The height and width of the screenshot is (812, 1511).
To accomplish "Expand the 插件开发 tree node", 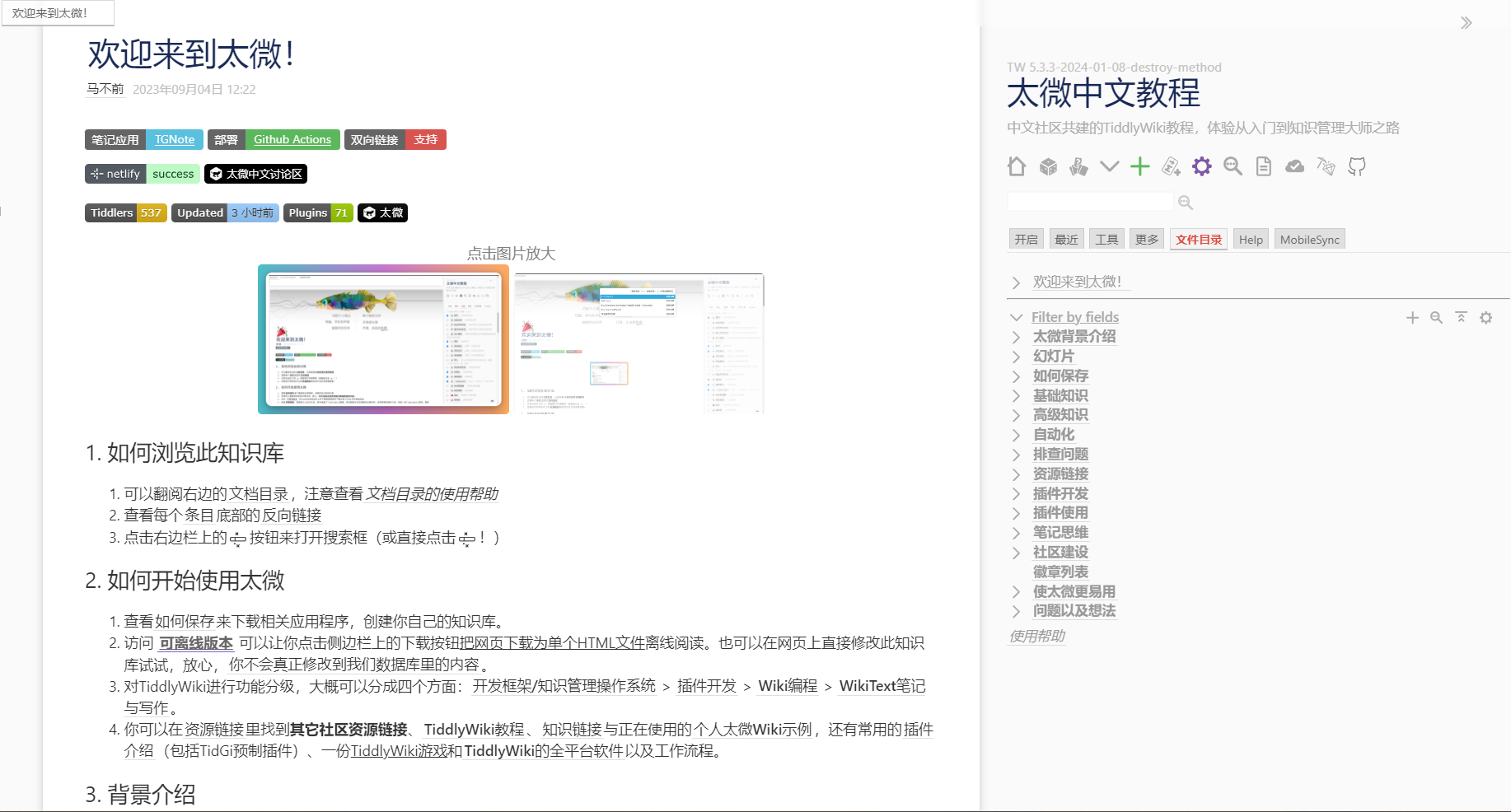I will click(x=1016, y=494).
